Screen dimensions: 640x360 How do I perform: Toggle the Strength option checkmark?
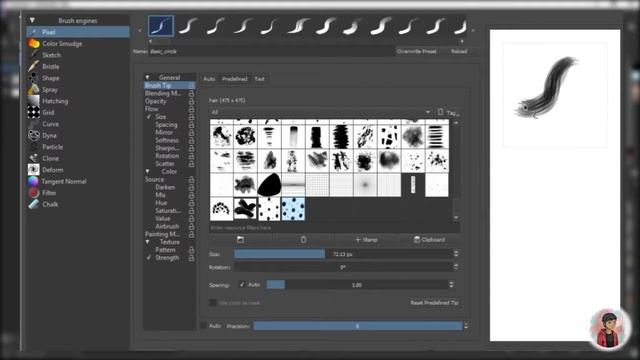(149, 258)
